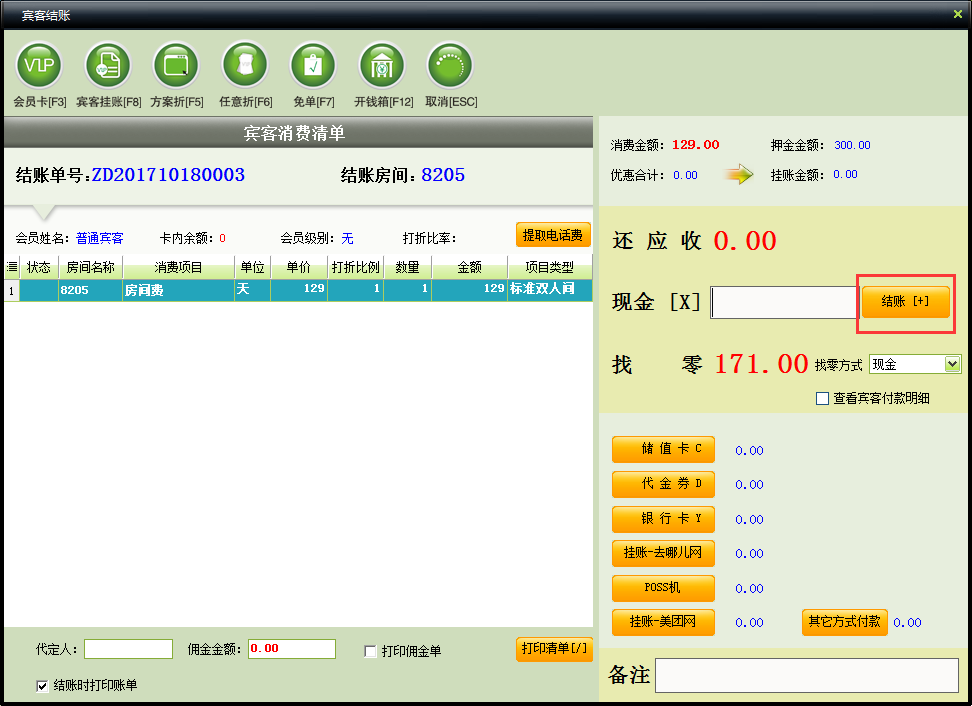Select the 银行卡 Y payment button
972x706 pixels.
(663, 519)
